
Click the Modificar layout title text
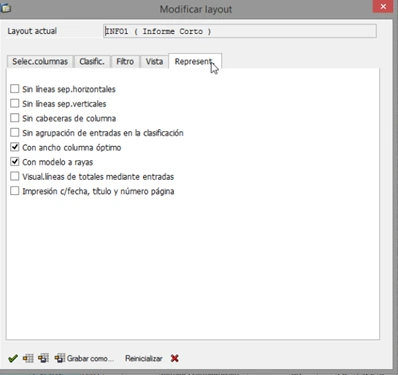(196, 9)
